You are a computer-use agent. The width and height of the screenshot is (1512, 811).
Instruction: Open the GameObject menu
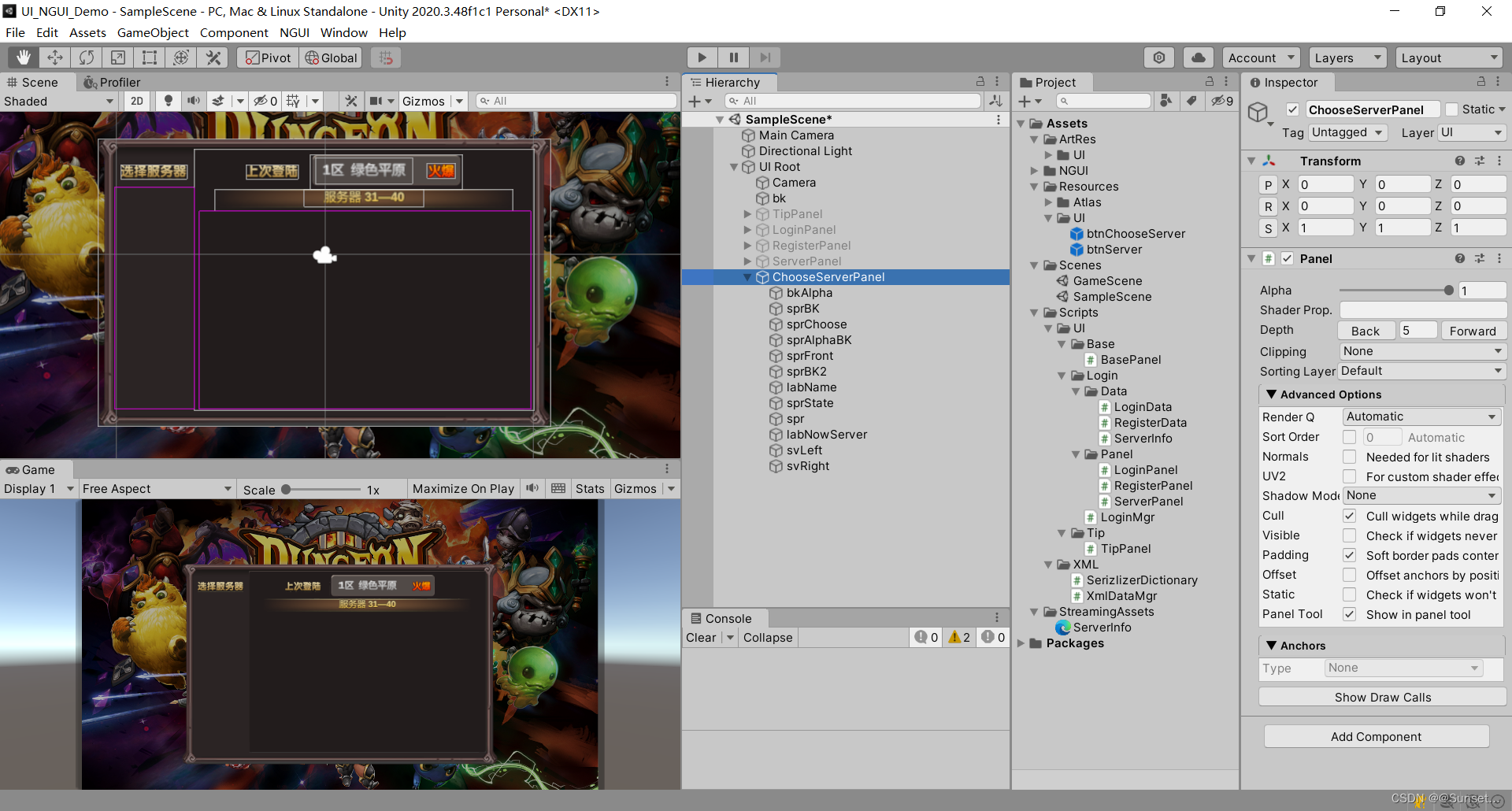(x=153, y=32)
